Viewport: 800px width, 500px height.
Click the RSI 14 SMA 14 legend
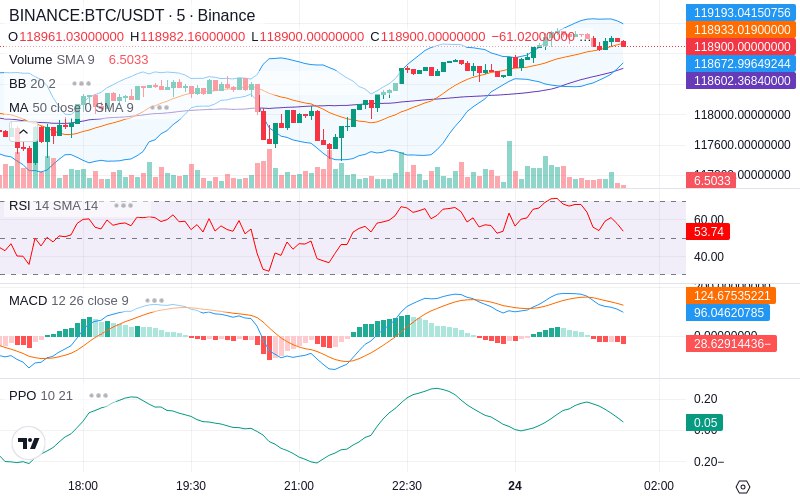(x=54, y=205)
